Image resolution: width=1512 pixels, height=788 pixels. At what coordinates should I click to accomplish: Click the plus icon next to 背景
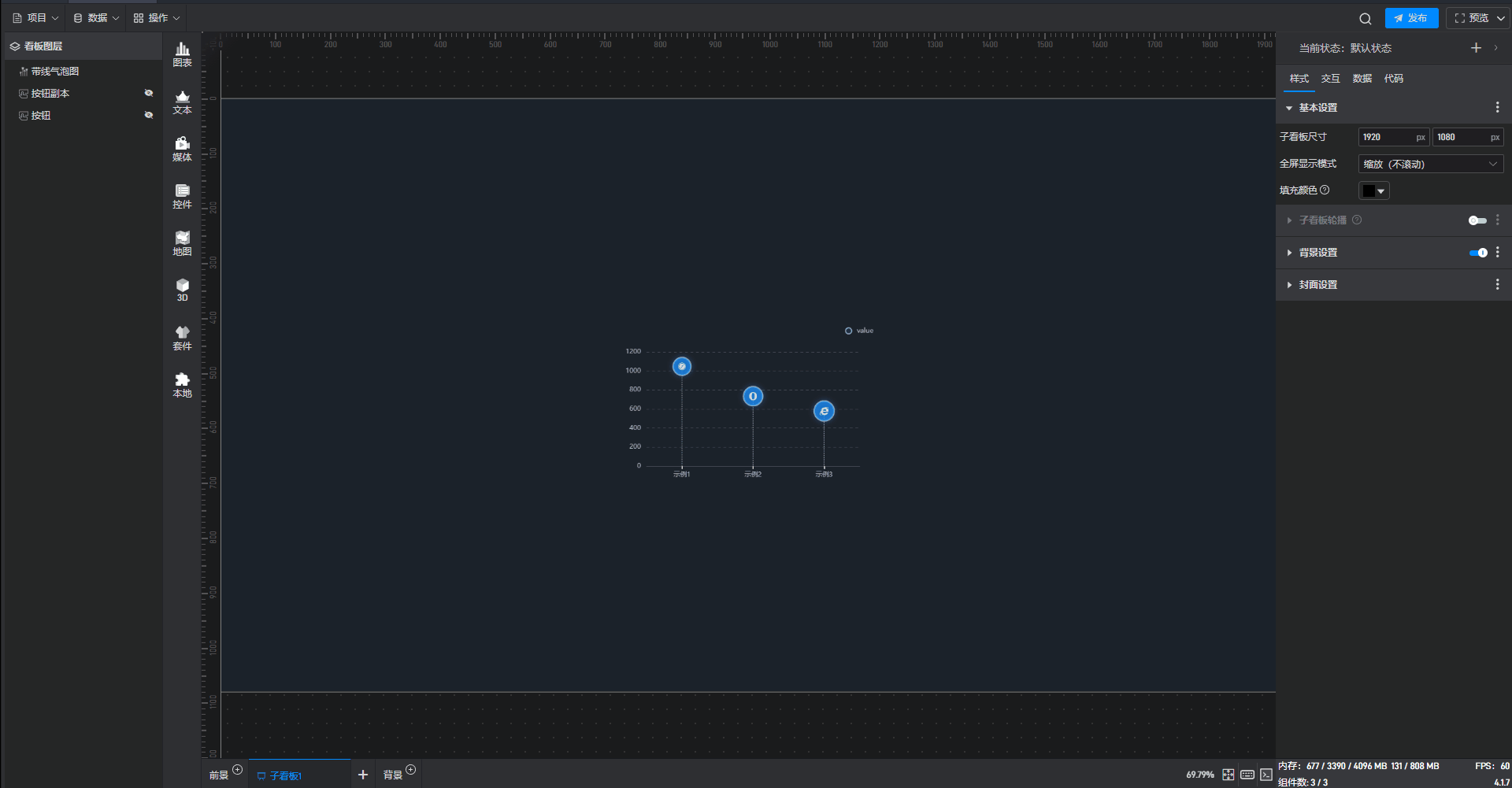pyautogui.click(x=411, y=770)
